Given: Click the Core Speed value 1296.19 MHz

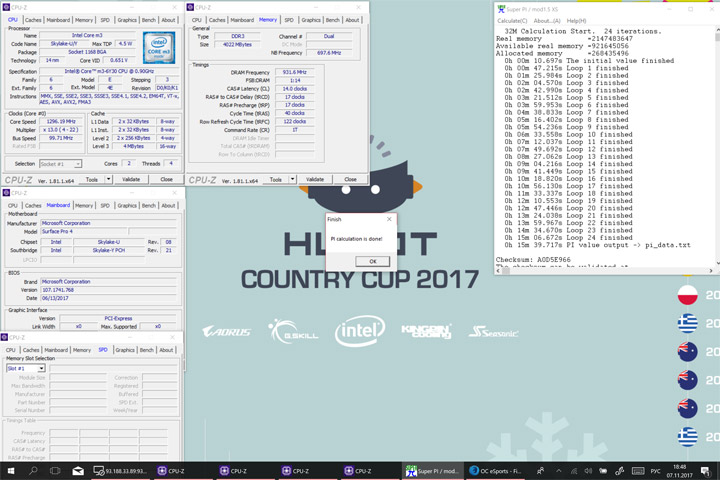Looking at the screenshot, I should (61, 122).
